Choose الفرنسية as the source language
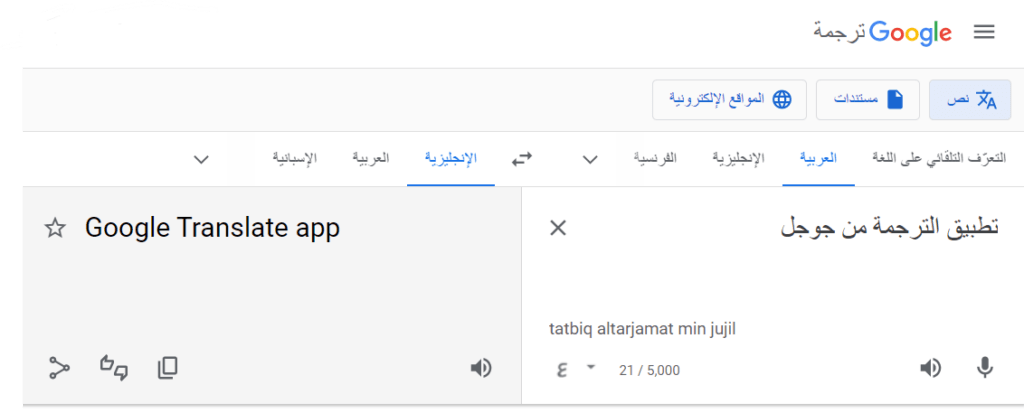 pyautogui.click(x=656, y=159)
